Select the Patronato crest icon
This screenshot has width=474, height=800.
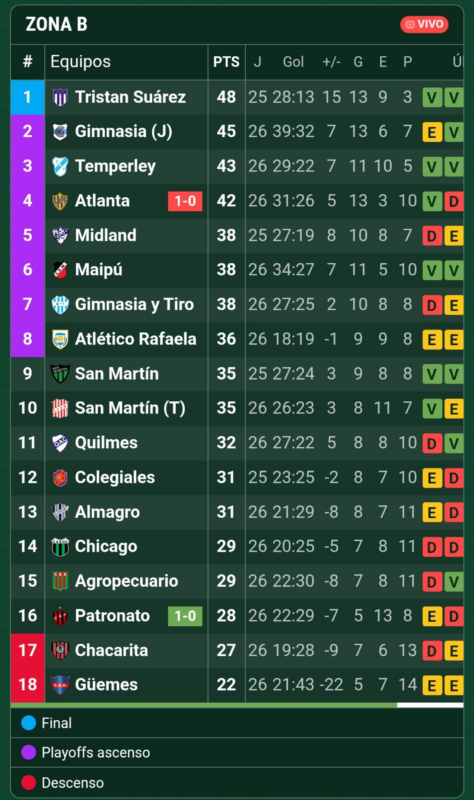coord(60,616)
